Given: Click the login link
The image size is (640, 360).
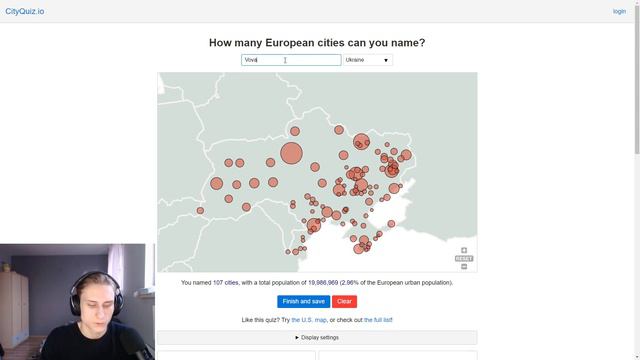Looking at the screenshot, I should [619, 11].
